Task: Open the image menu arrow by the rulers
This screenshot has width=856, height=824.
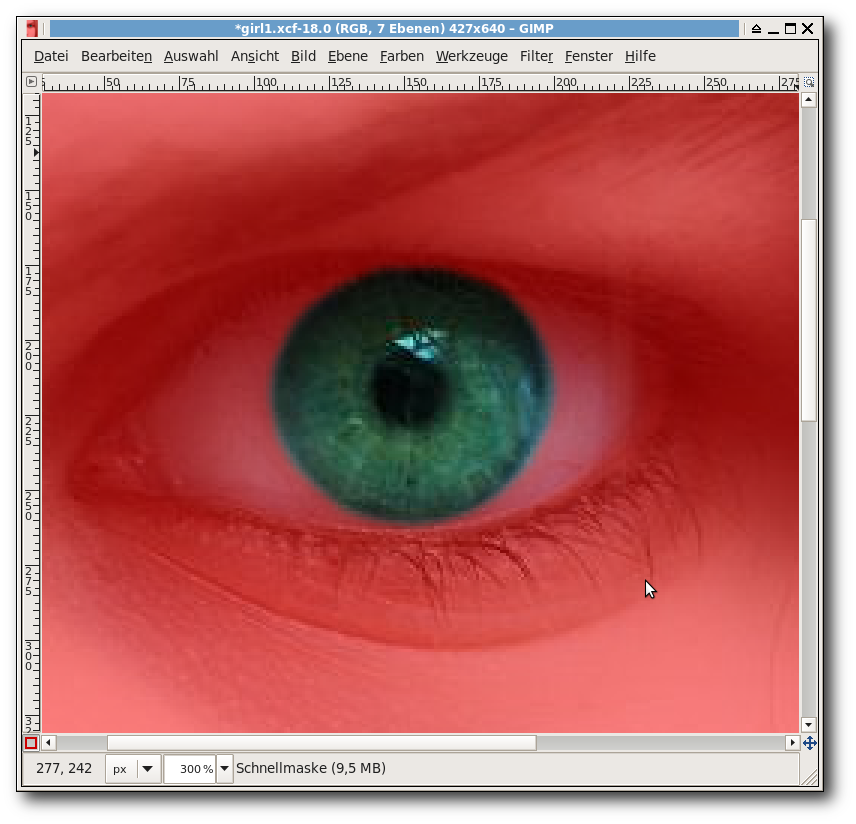Action: coord(31,82)
